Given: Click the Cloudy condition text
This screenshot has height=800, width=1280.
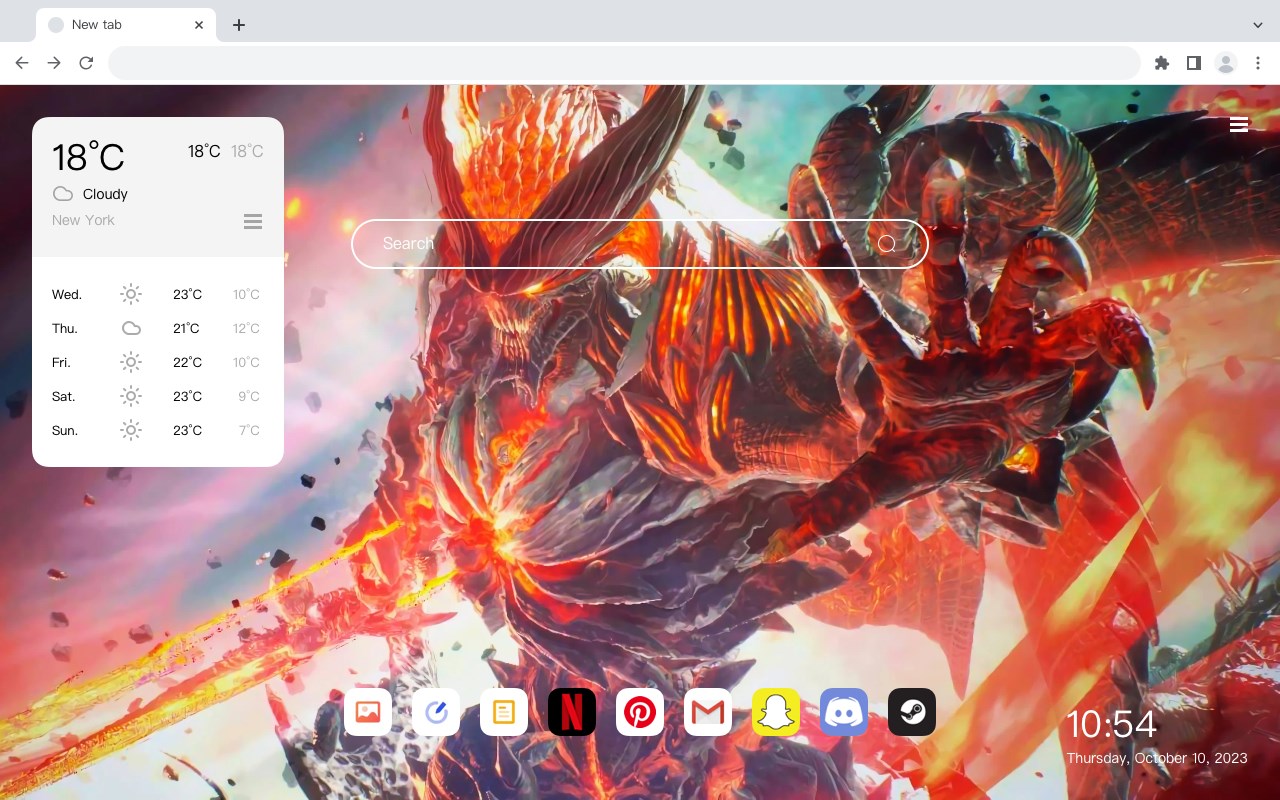Looking at the screenshot, I should click(105, 194).
